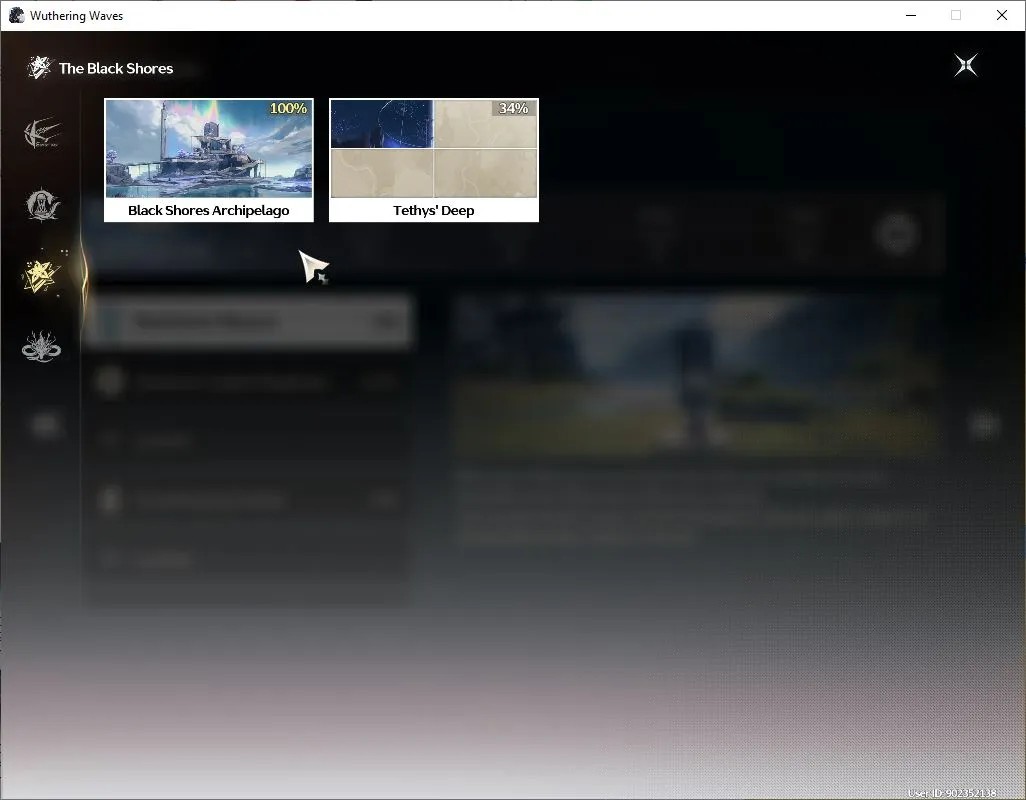Screen dimensions: 1026x800
Task: Select the fourth sidebar region emblem icon
Action: click(41, 347)
